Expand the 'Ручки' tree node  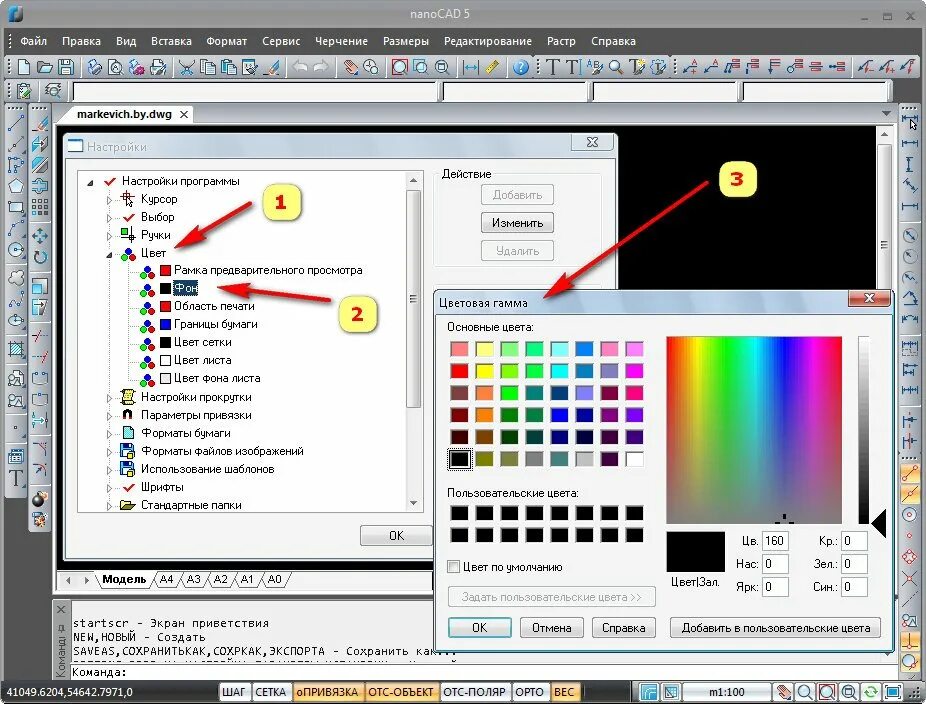[109, 236]
